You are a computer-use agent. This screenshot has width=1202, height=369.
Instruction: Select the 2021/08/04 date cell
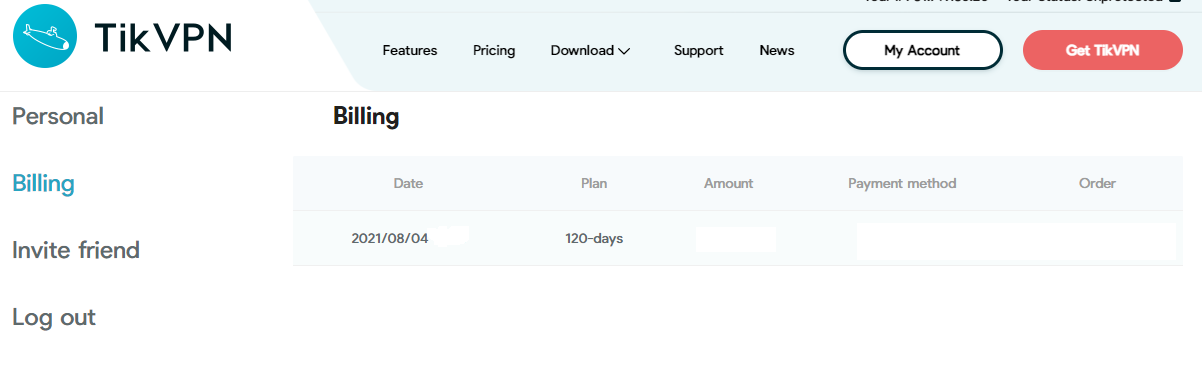(x=390, y=239)
